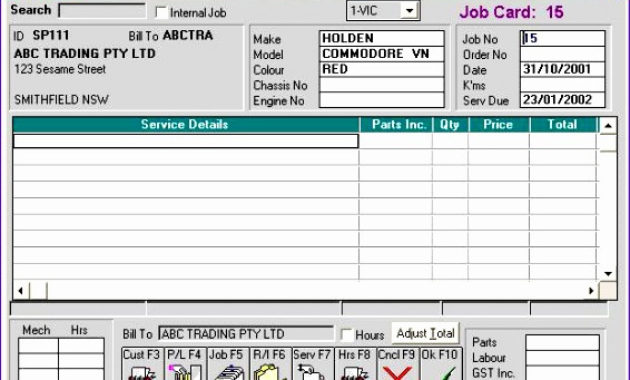630x380 pixels.
Task: Click the Job No field with 15
Action: [x=562, y=38]
